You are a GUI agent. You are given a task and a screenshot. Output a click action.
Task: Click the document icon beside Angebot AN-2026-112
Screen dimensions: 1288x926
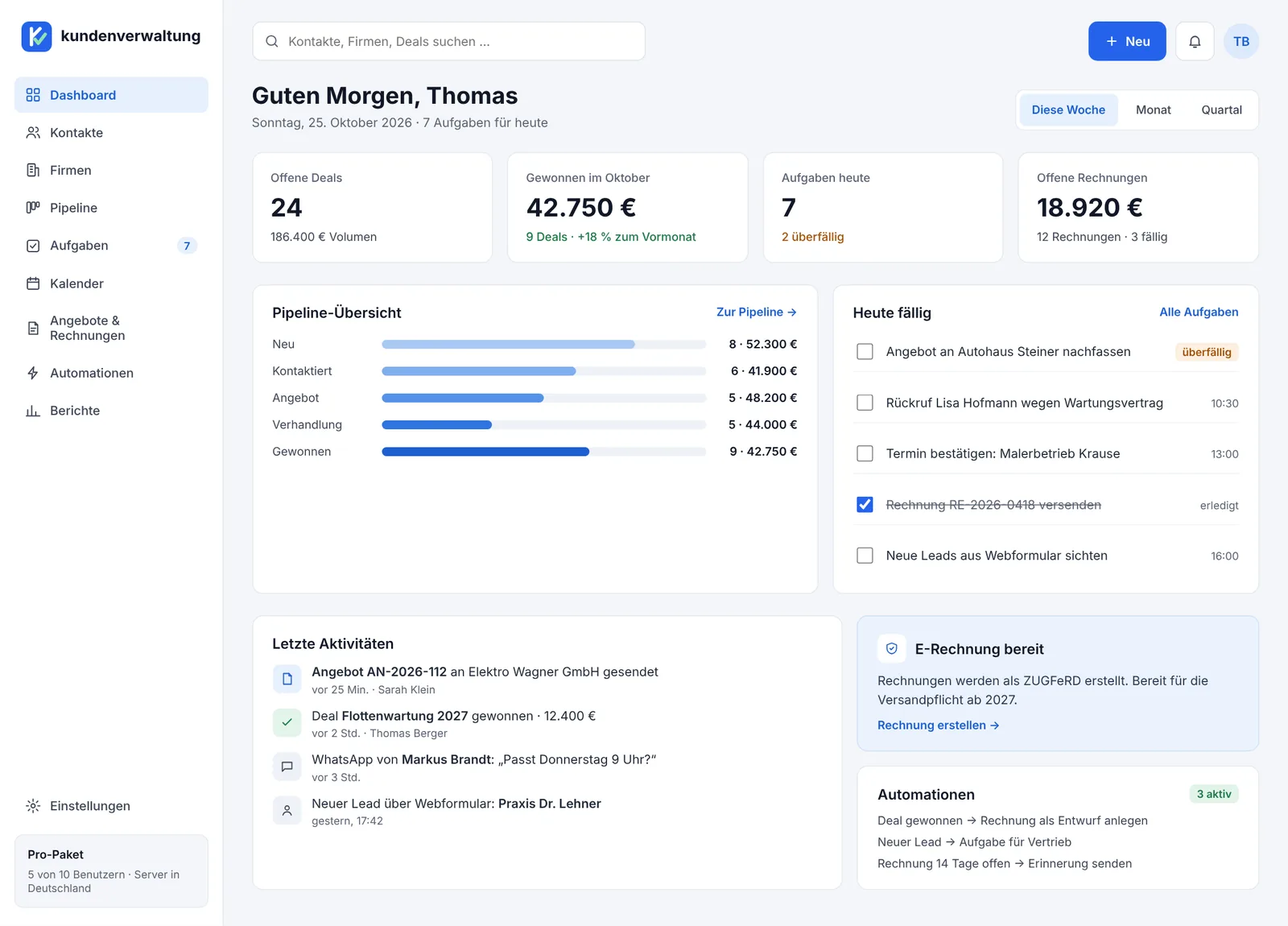(x=287, y=680)
